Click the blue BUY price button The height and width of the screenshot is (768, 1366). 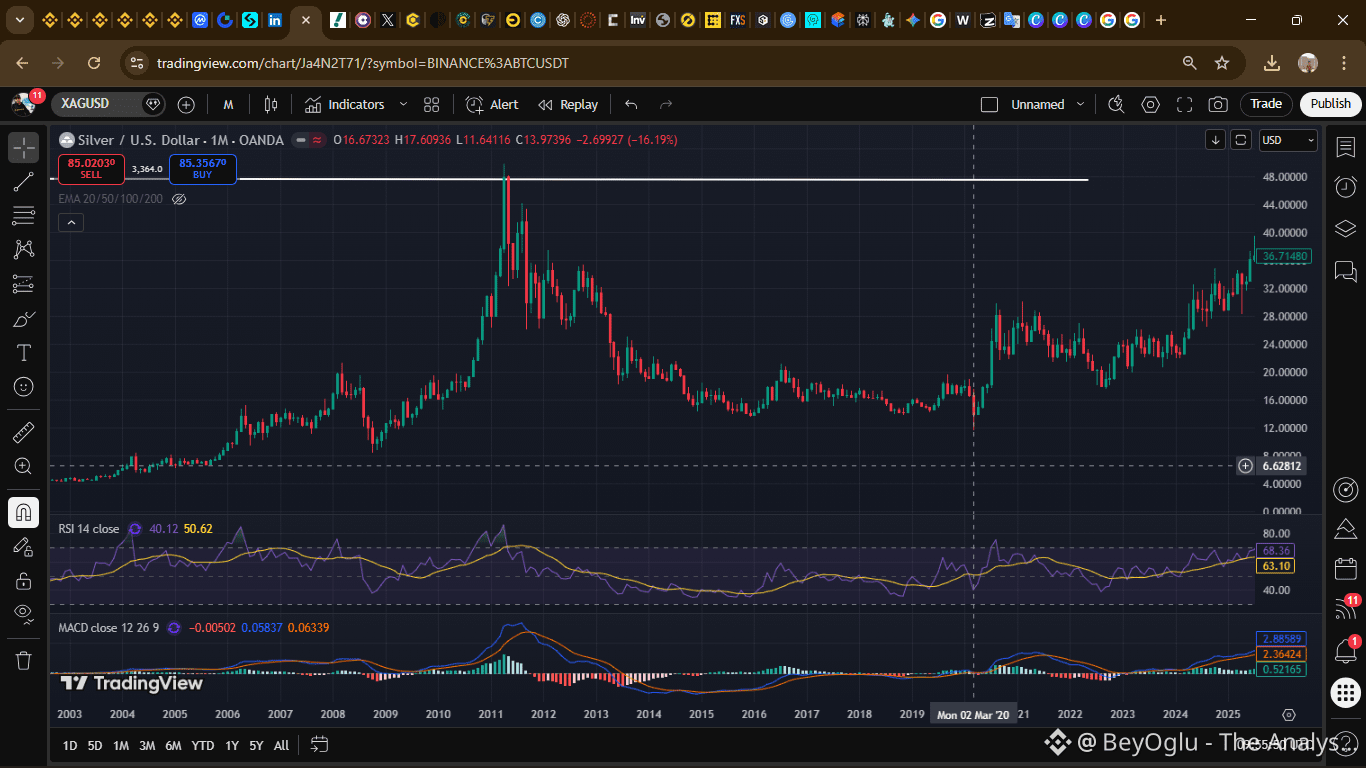pyautogui.click(x=203, y=169)
